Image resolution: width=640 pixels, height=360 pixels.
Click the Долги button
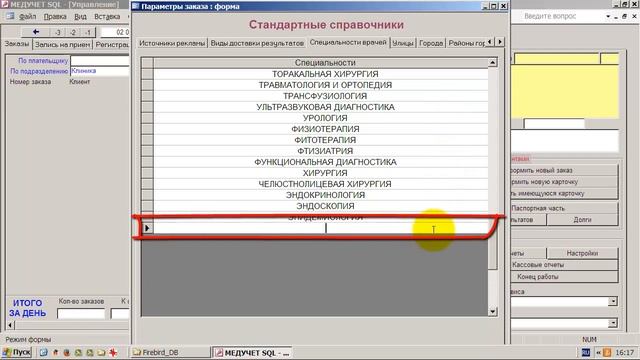point(582,220)
